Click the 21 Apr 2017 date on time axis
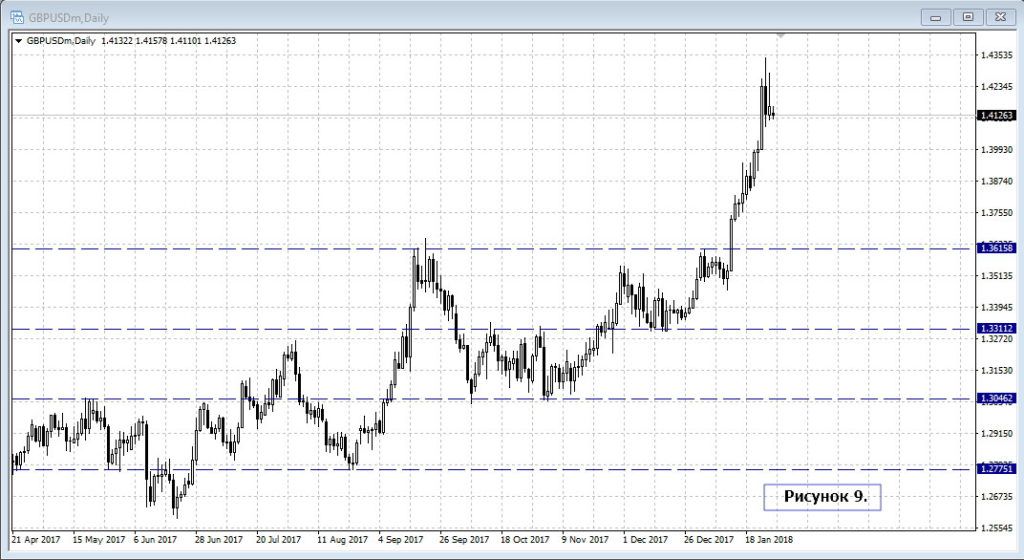The image size is (1024, 560). click(x=36, y=540)
